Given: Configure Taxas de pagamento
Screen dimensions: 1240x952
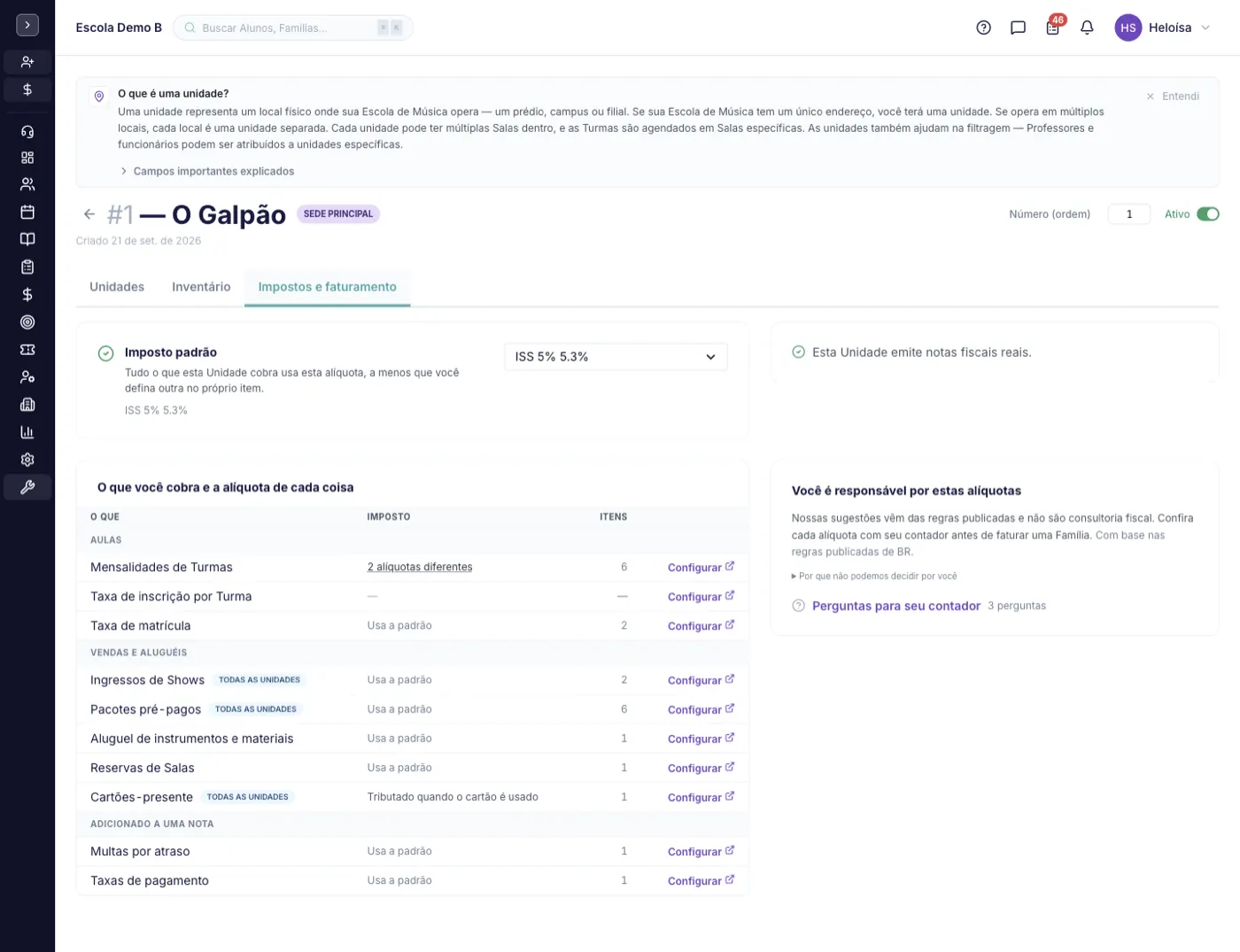Looking at the screenshot, I should click(701, 881).
